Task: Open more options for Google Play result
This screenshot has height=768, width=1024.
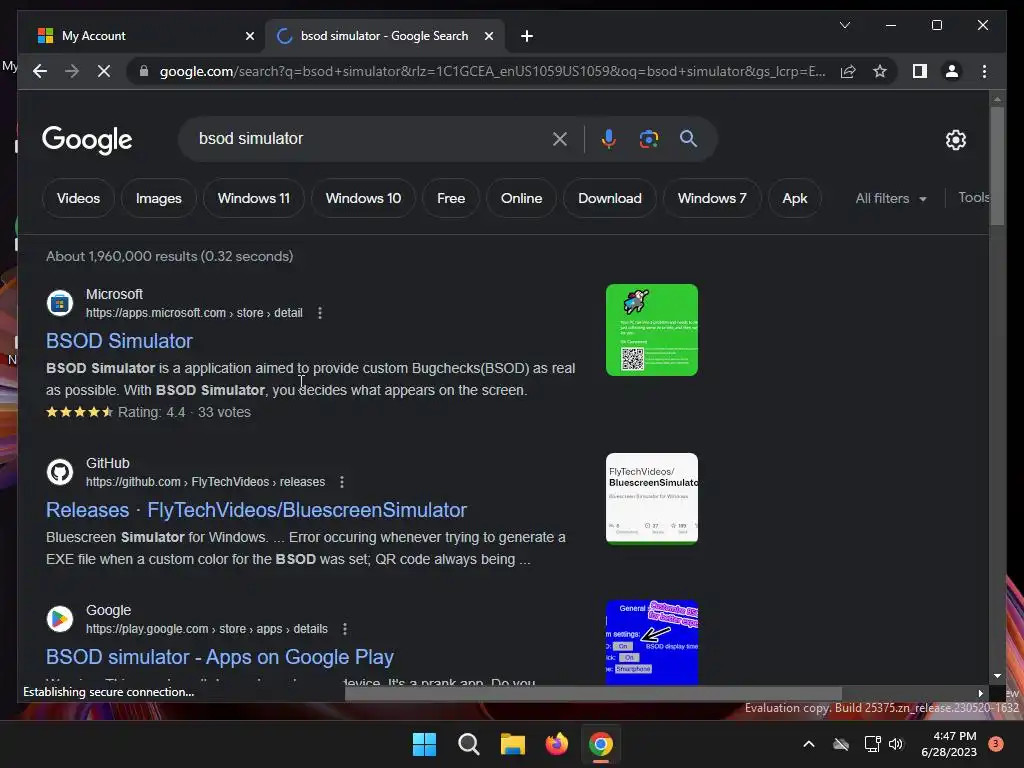Action: tap(345, 629)
